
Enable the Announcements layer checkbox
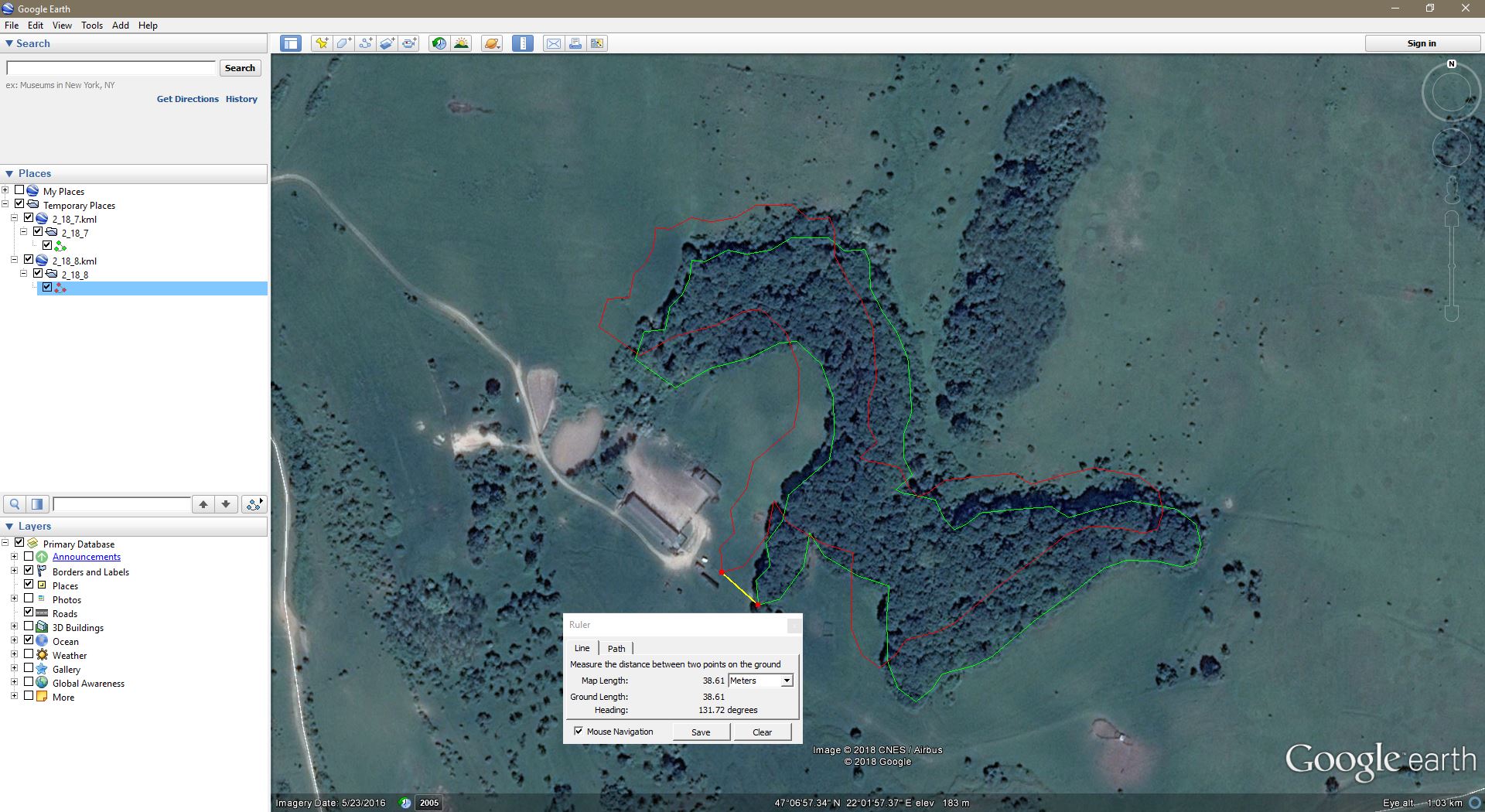(29, 556)
